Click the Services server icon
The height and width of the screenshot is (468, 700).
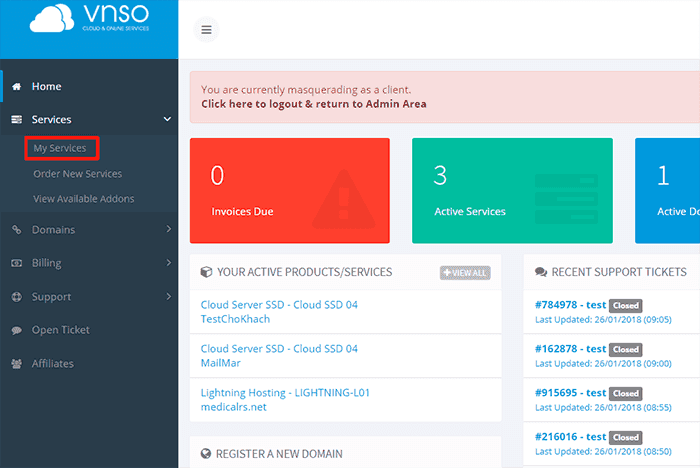(17, 120)
